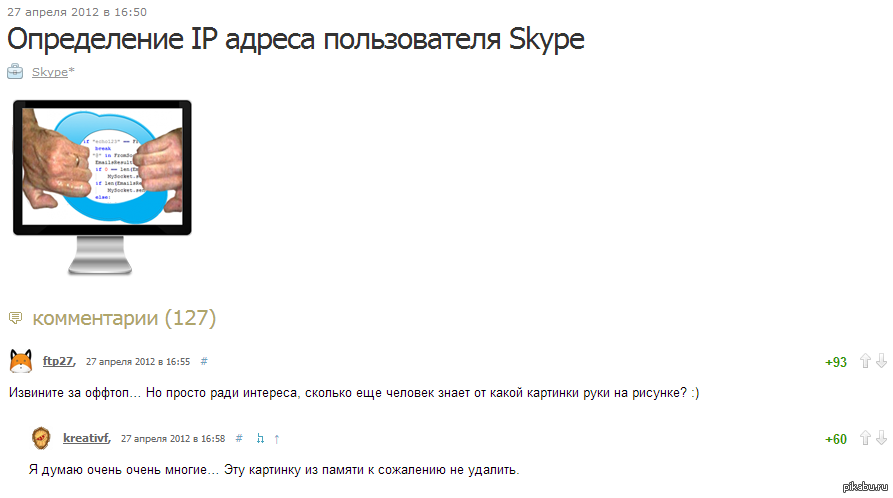Jump to parent comment via up arrow
This screenshot has height=498, width=893.
click(x=276, y=438)
